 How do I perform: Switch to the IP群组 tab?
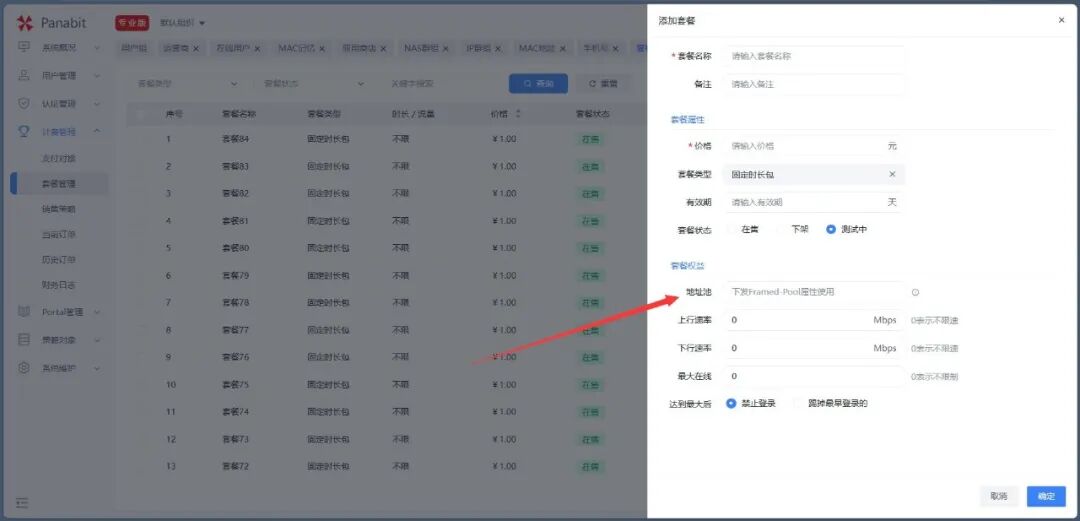tap(478, 48)
